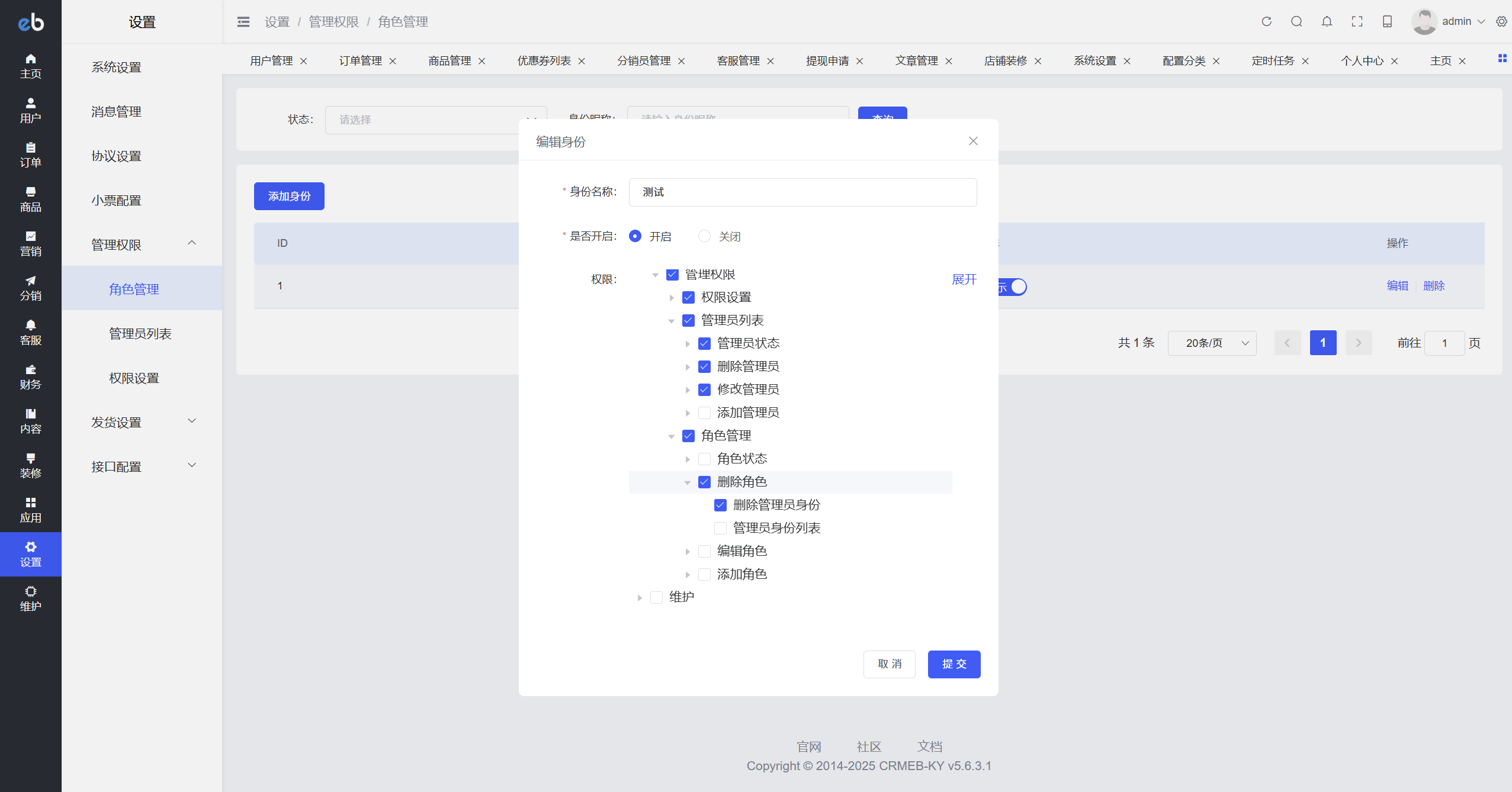
Task: Check the 添加管理员 permission checkbox
Action: 704,413
